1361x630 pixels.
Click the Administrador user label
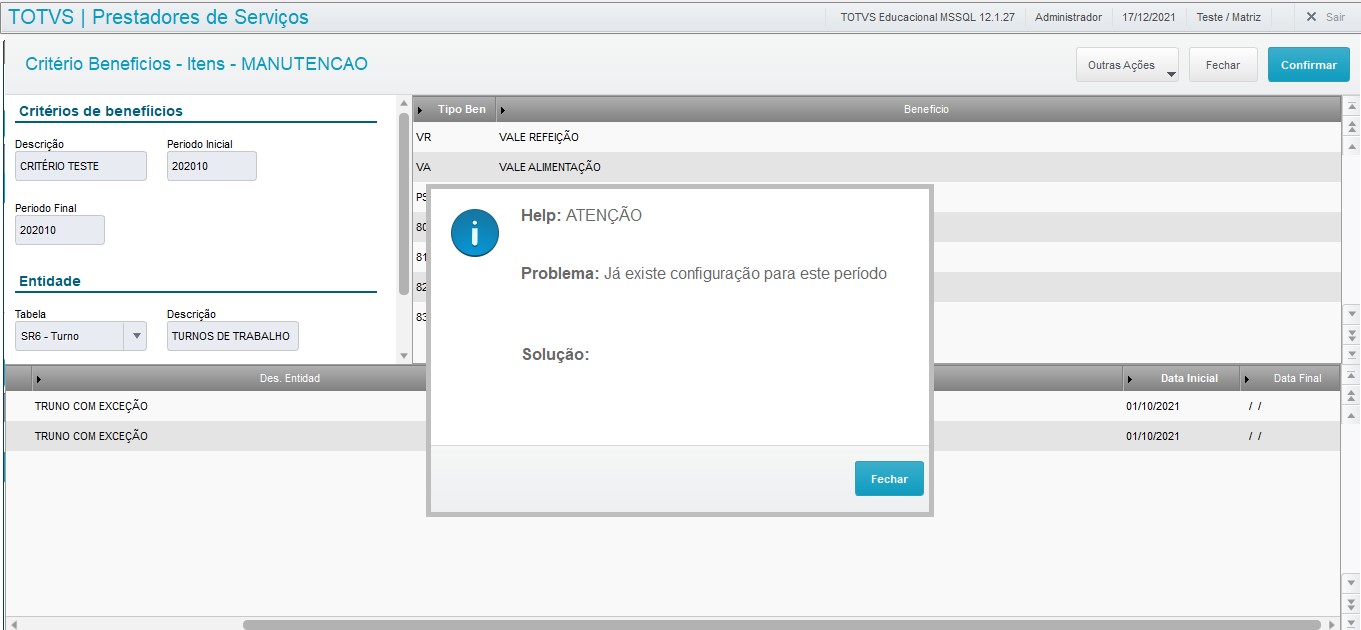[1068, 17]
